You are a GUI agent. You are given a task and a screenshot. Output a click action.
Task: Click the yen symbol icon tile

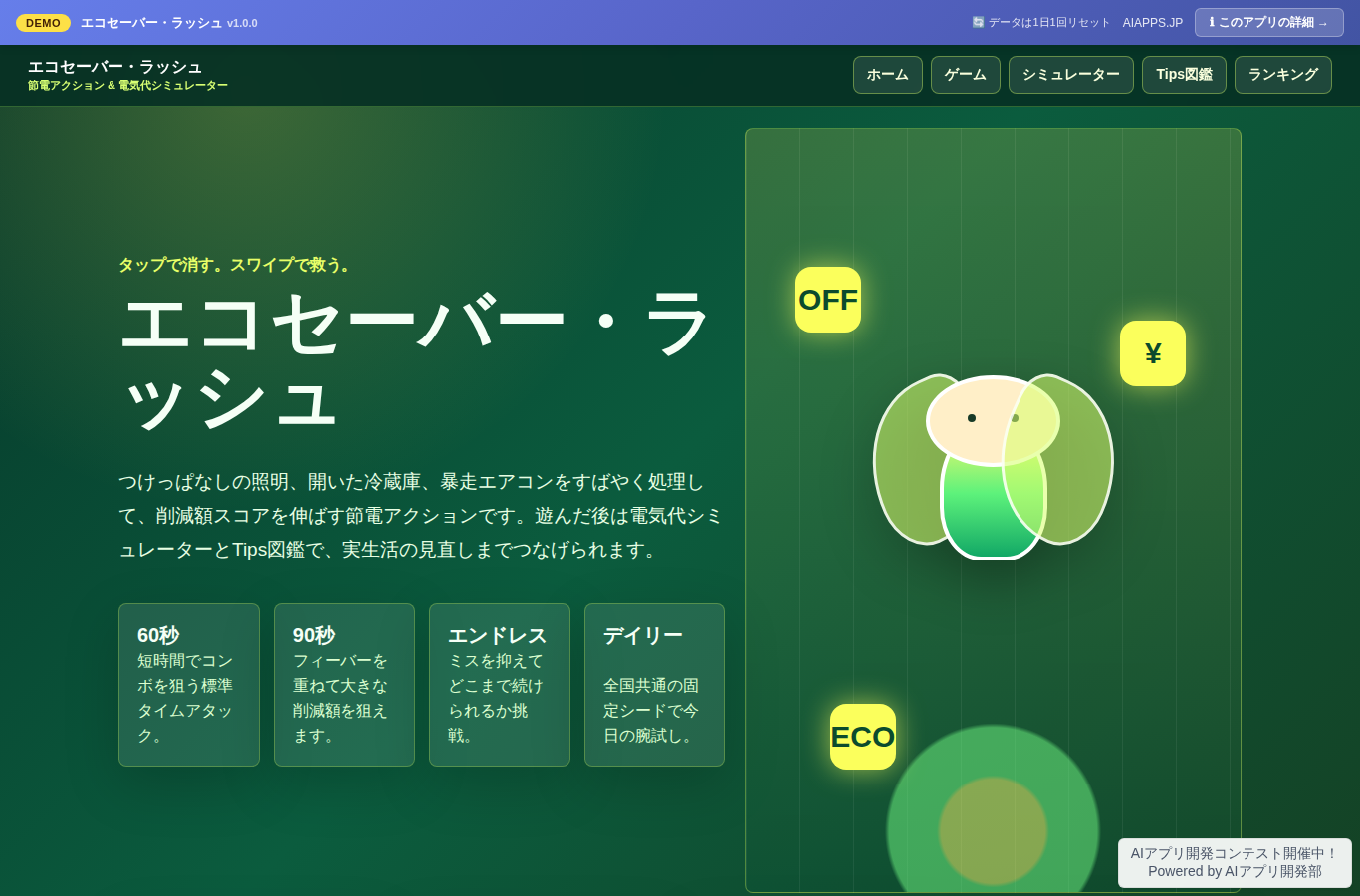tap(1153, 353)
